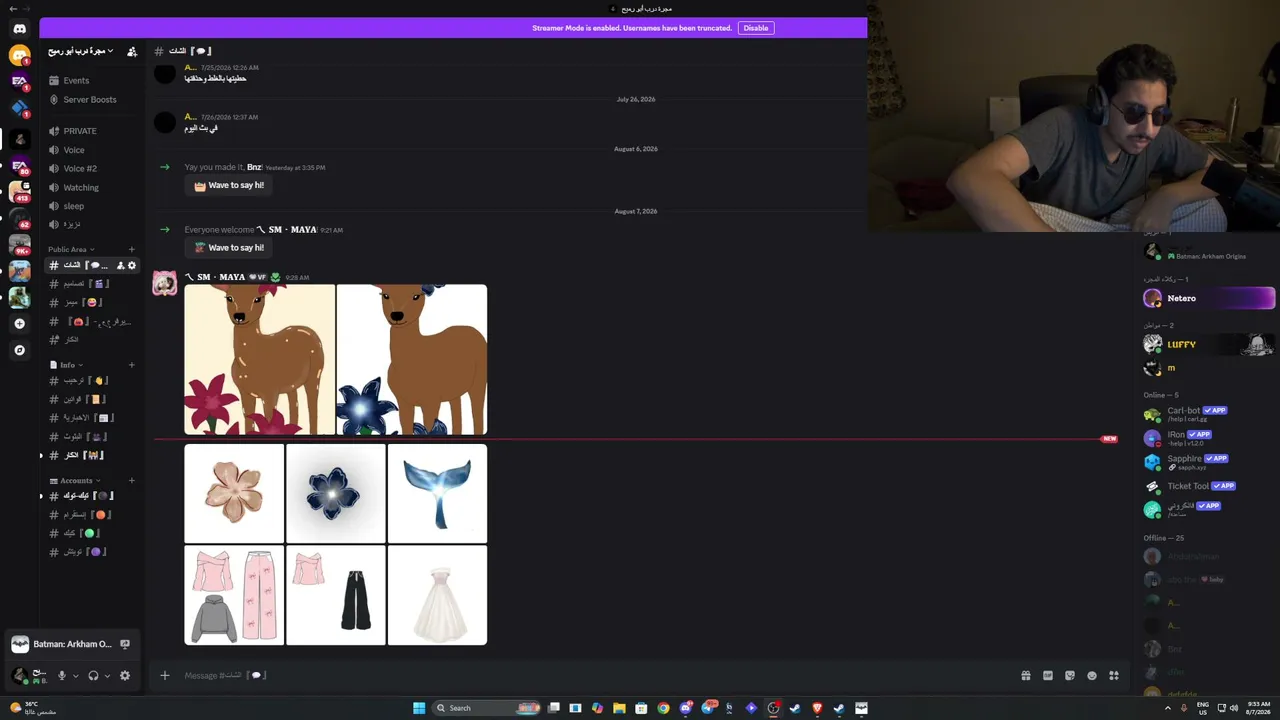
Task: Open Discover servers compass icon
Action: point(19,350)
